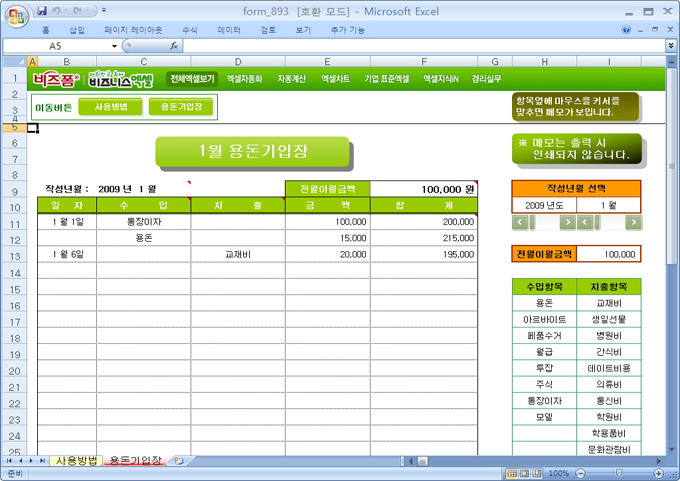680x481 pixels.
Task: Click 엑셀자동화 in the green menu bar
Action: (x=245, y=78)
